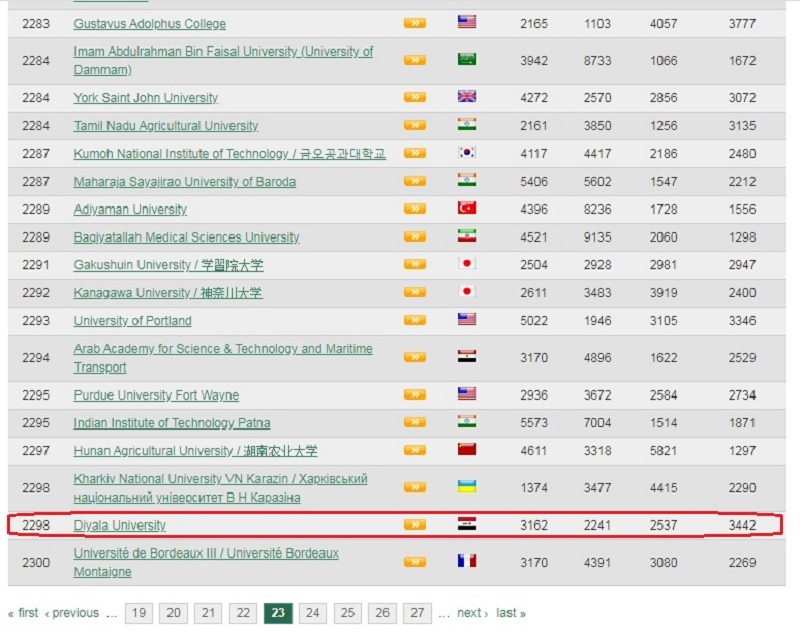The image size is (800, 636).
Task: Go to page 27
Action: click(x=417, y=613)
